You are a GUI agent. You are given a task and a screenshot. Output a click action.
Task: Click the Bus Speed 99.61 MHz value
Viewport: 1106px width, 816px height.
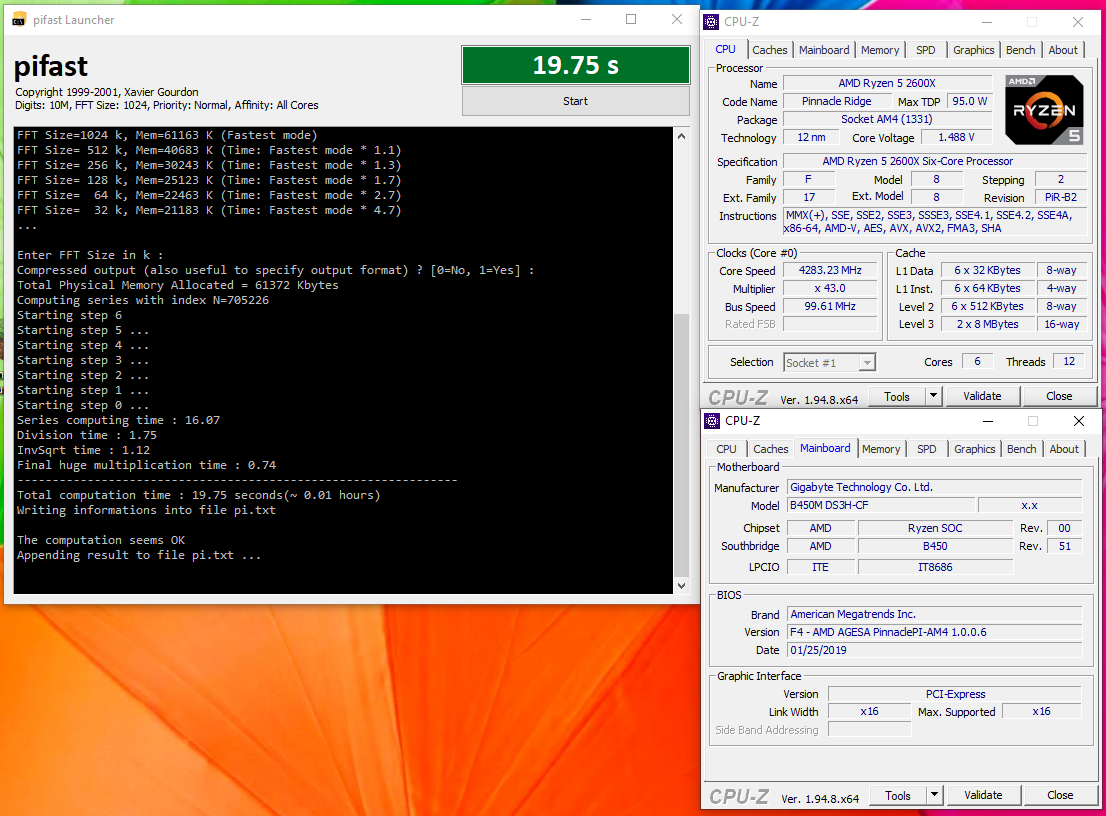point(830,306)
